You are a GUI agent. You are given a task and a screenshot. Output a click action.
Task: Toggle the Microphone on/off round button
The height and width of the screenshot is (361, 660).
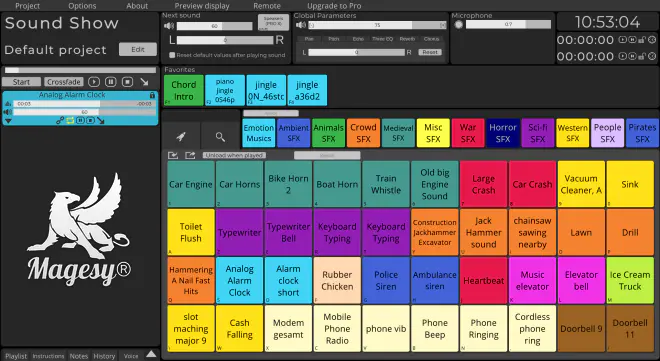click(x=458, y=24)
